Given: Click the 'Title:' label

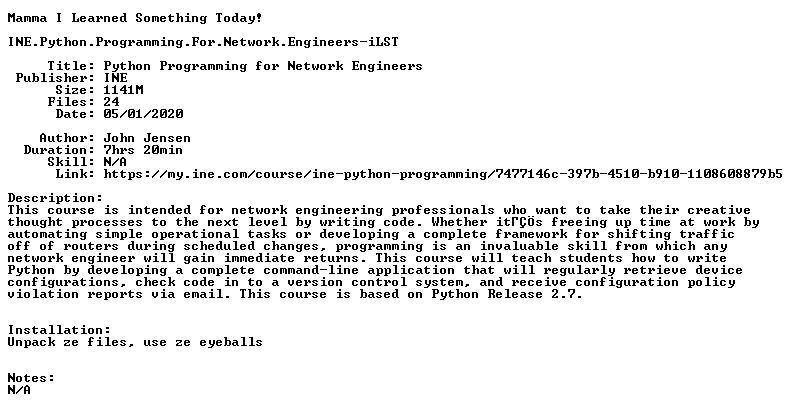Looking at the screenshot, I should (71, 66).
